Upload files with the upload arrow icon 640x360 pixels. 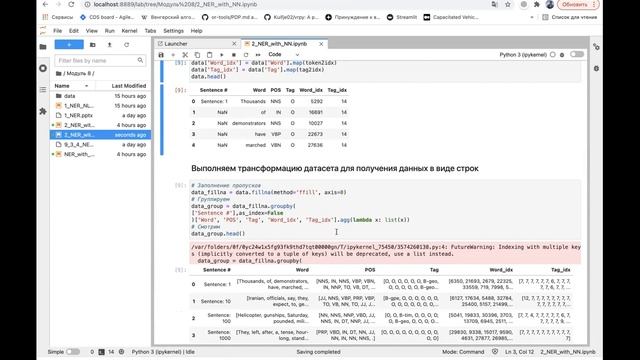coord(109,44)
